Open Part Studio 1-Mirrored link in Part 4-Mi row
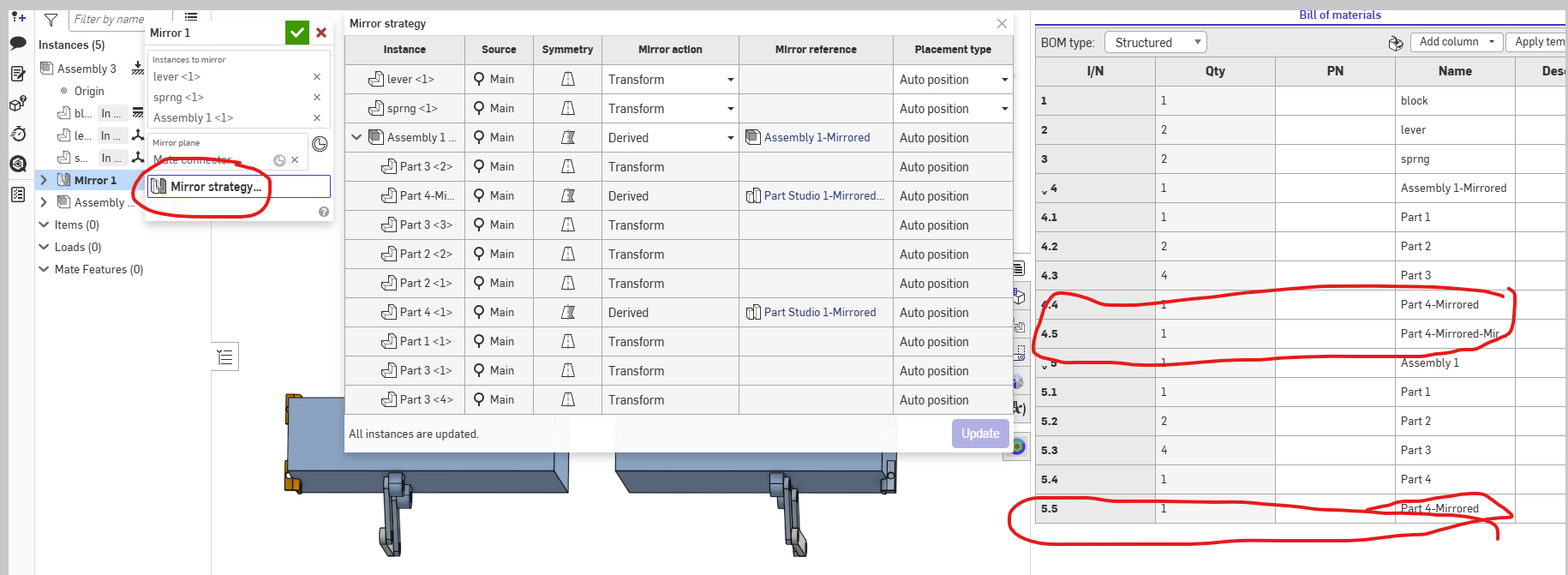This screenshot has width=1568, height=575. [823, 195]
